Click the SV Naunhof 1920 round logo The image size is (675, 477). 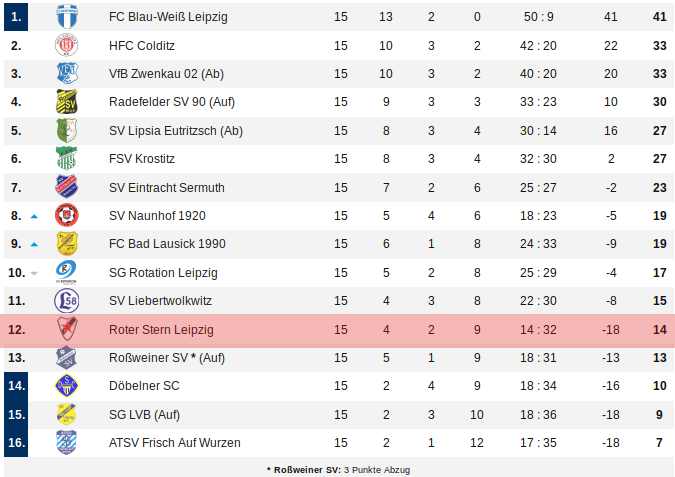pos(66,215)
